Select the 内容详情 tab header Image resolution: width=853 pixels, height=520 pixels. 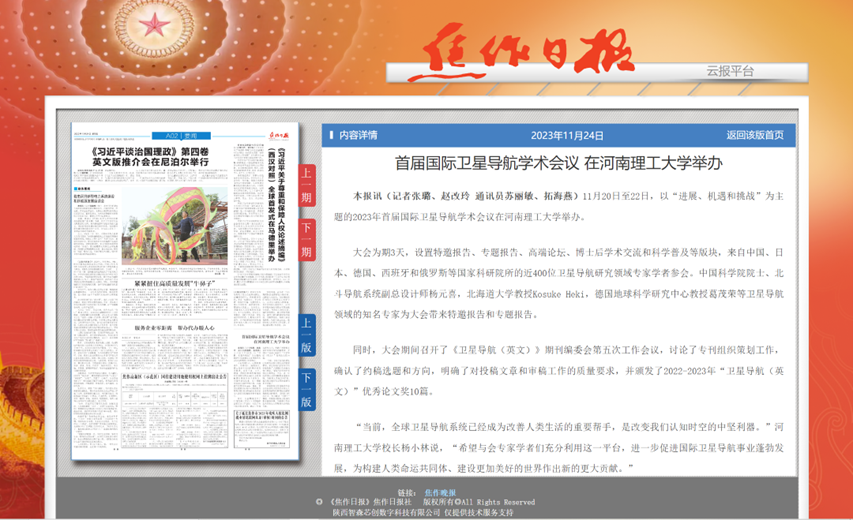pyautogui.click(x=358, y=135)
